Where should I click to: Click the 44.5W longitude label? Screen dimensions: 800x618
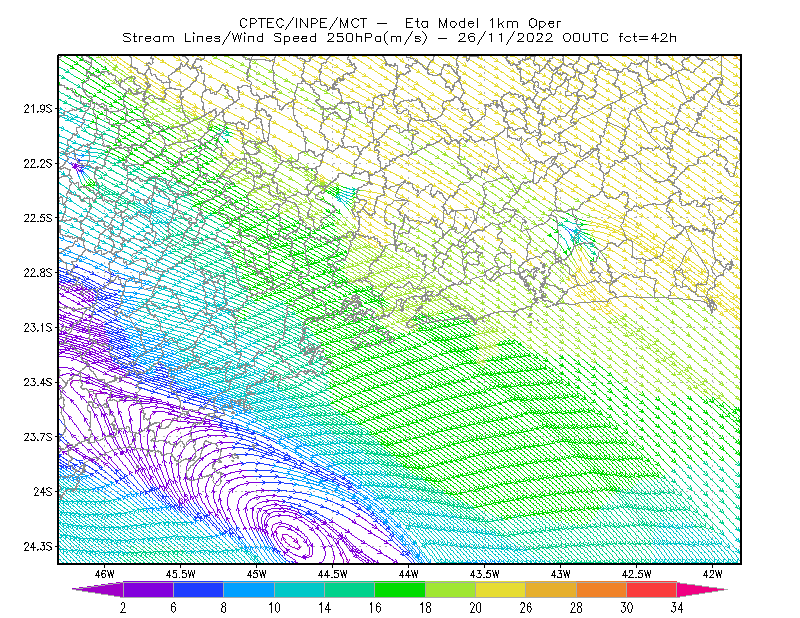(333, 574)
